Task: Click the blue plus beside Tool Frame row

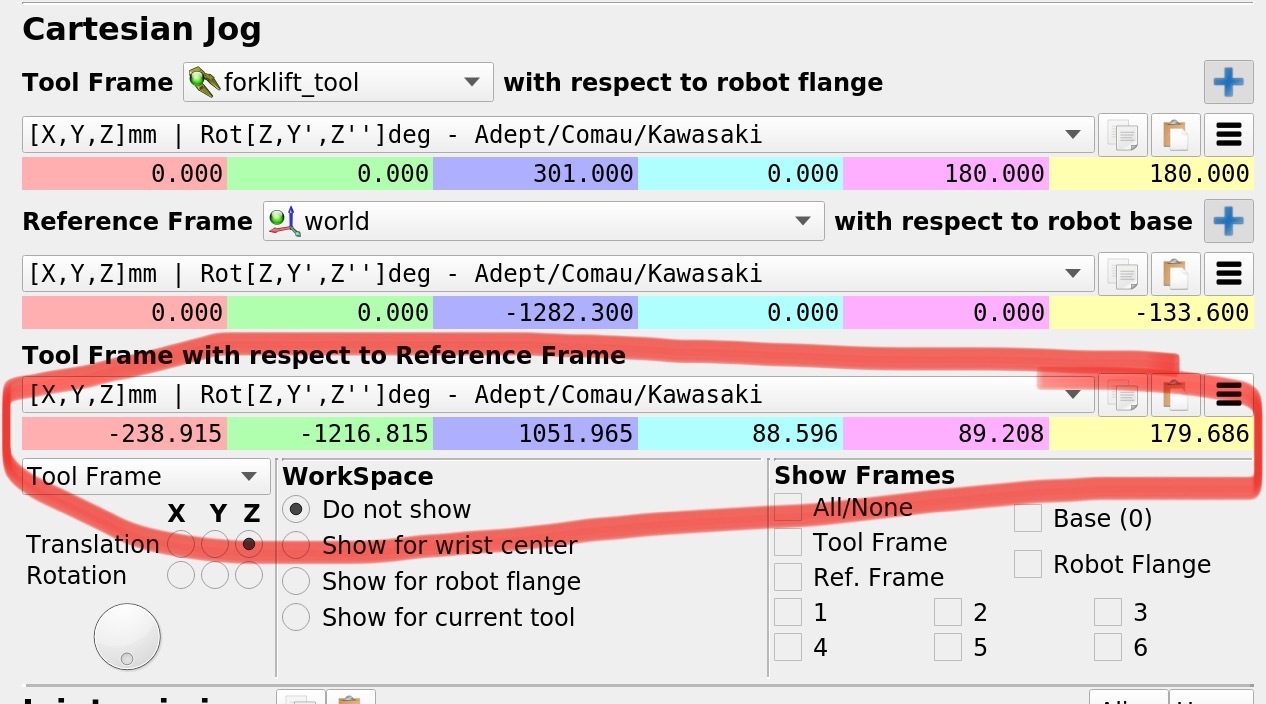Action: click(1228, 82)
